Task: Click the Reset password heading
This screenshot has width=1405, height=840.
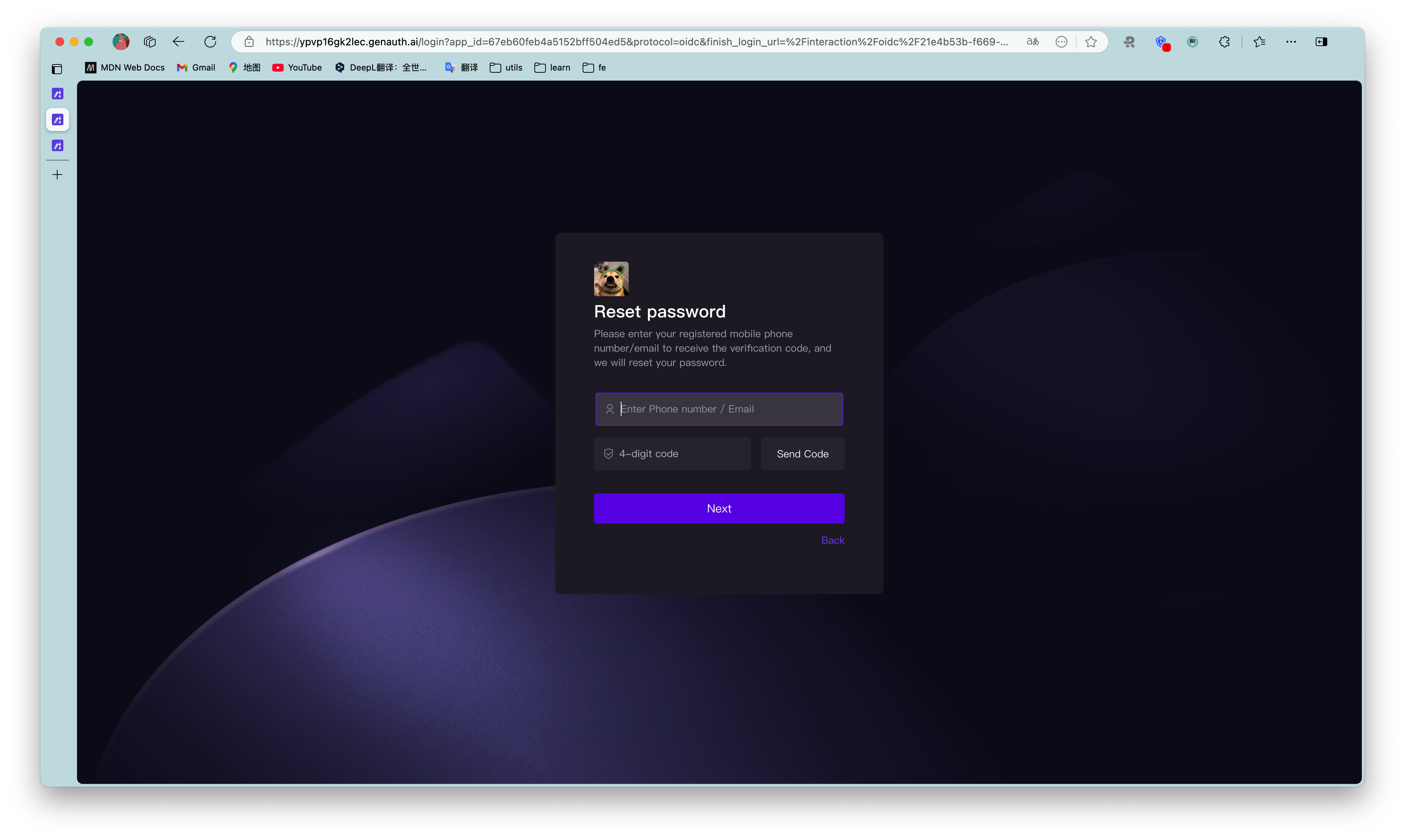Action: tap(660, 311)
